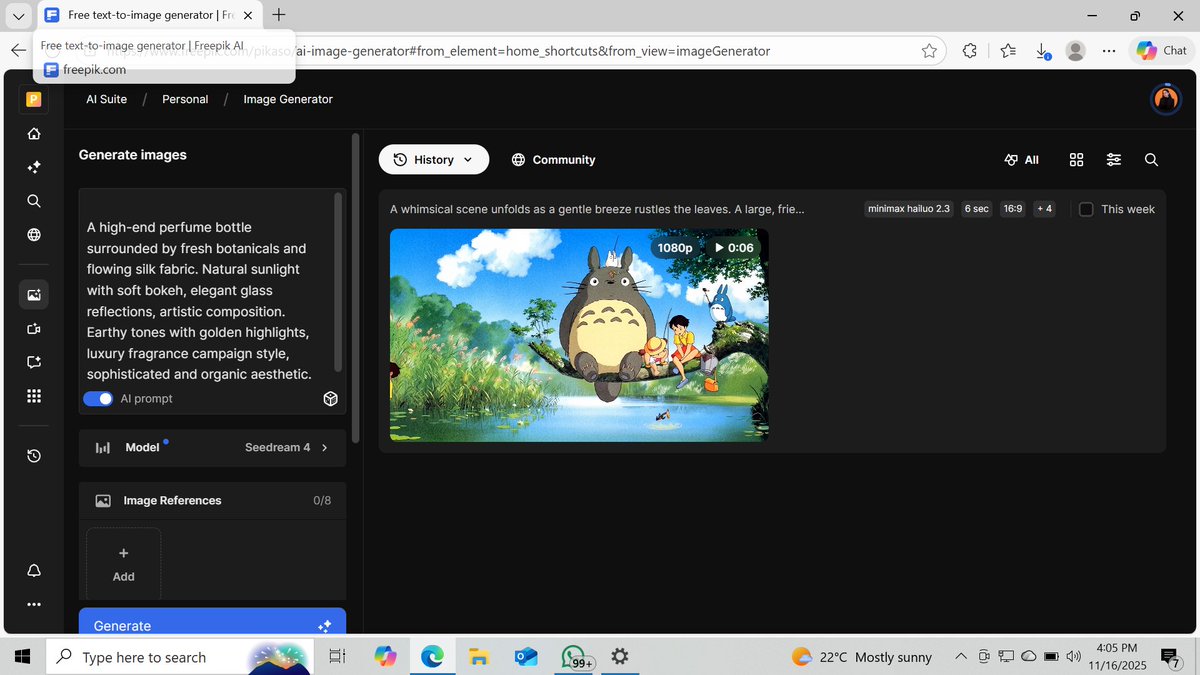This screenshot has height=675, width=1200.
Task: Bookmark page with the star icon
Action: tap(929, 51)
